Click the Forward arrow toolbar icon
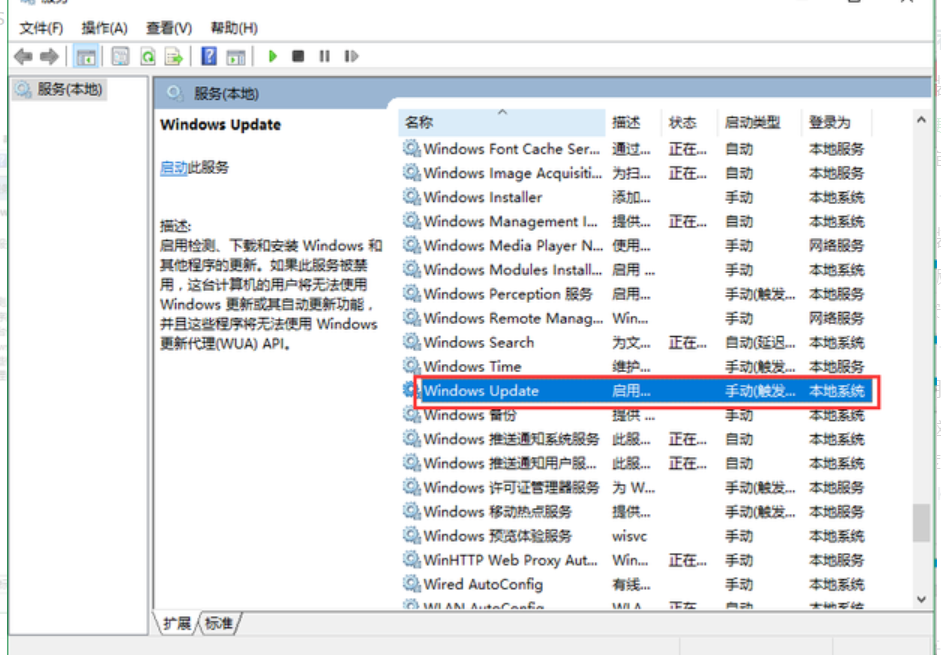This screenshot has height=655, width=941. coord(49,57)
